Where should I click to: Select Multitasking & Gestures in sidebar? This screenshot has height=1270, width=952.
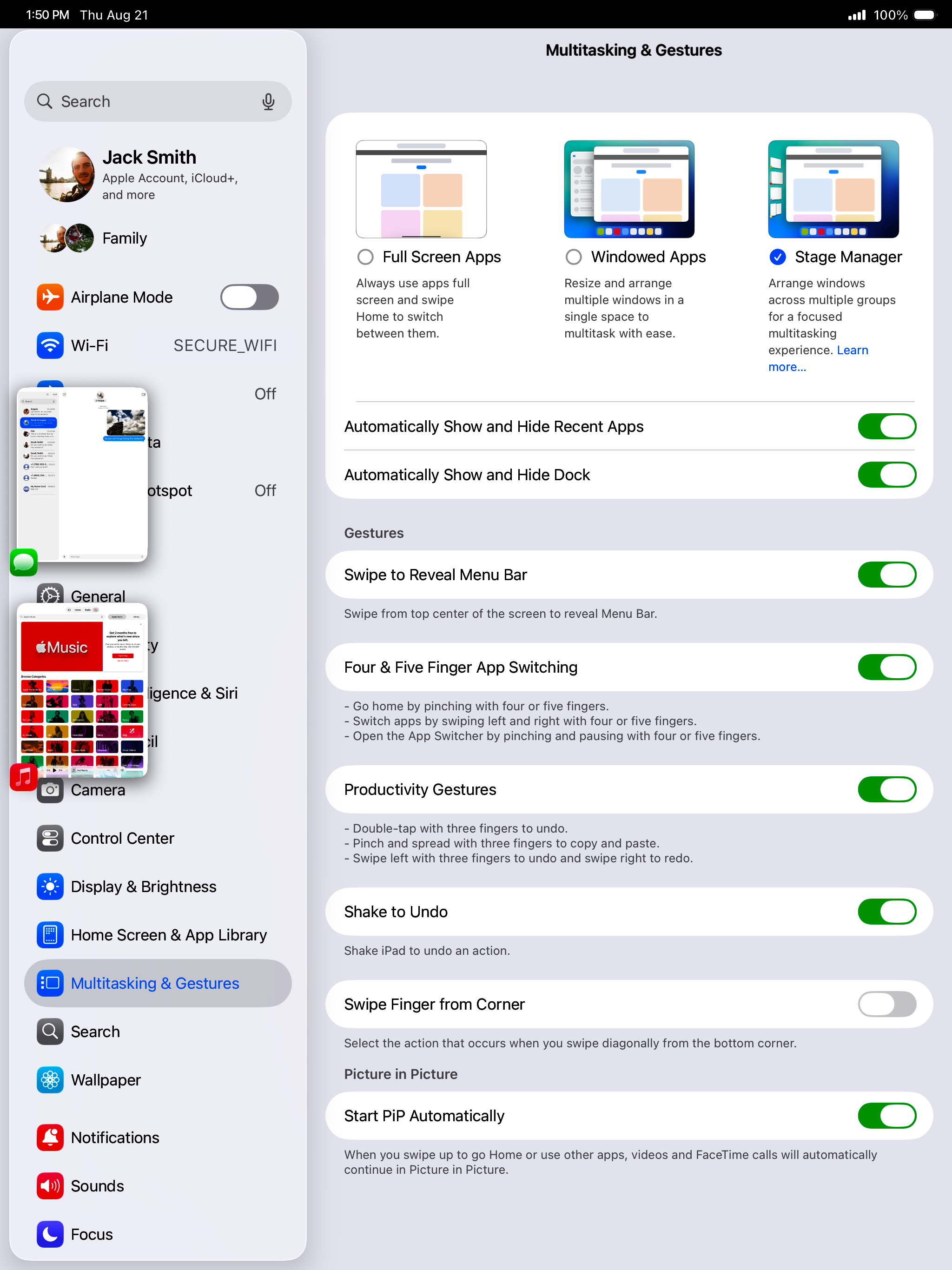click(158, 984)
